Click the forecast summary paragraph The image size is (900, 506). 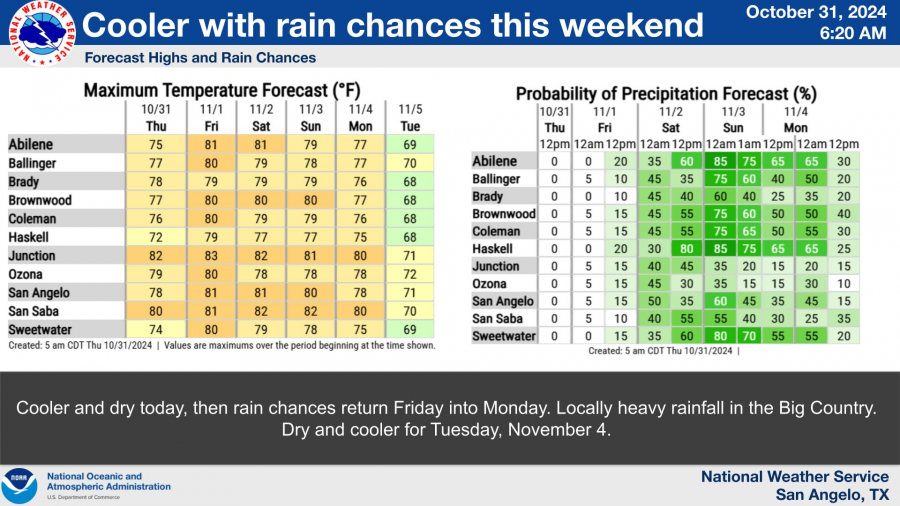pyautogui.click(x=449, y=418)
